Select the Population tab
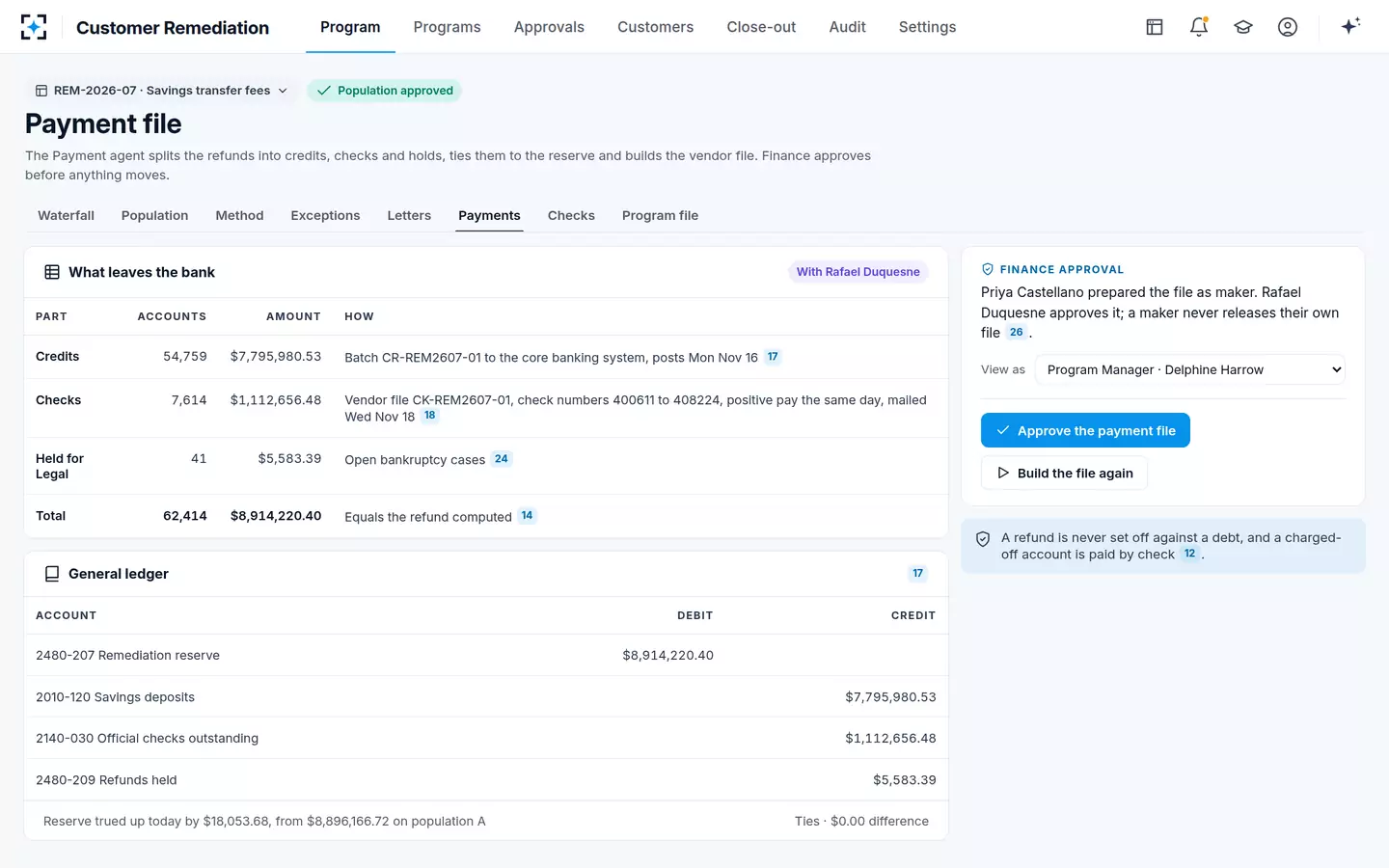1389x868 pixels. click(x=154, y=215)
